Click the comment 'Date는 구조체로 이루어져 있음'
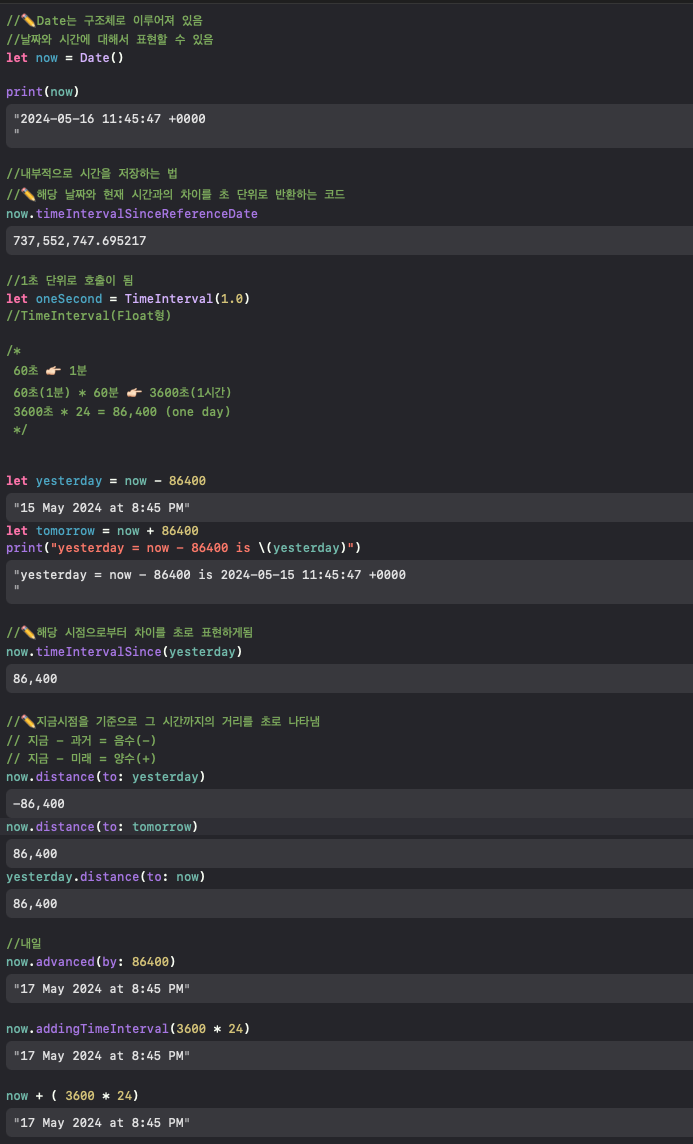Viewport: 693px width, 1144px height. click(x=104, y=20)
